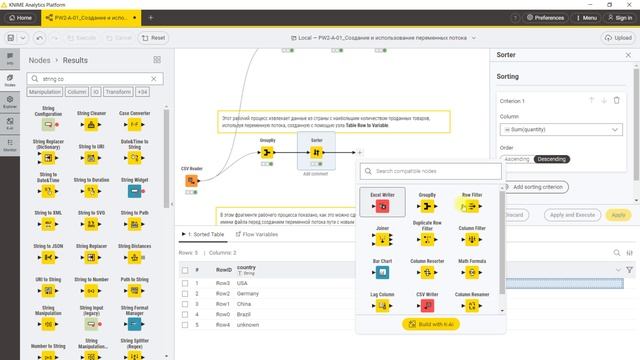
Task: Open the application Menu
Action: click(x=587, y=18)
